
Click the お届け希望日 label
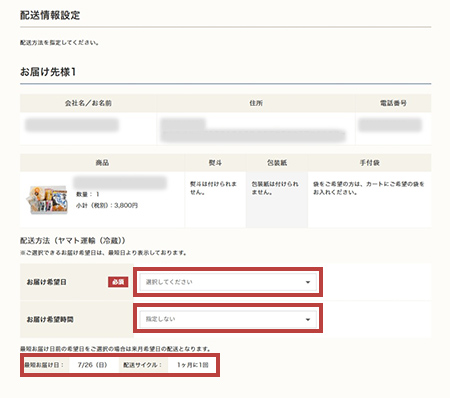pos(47,282)
